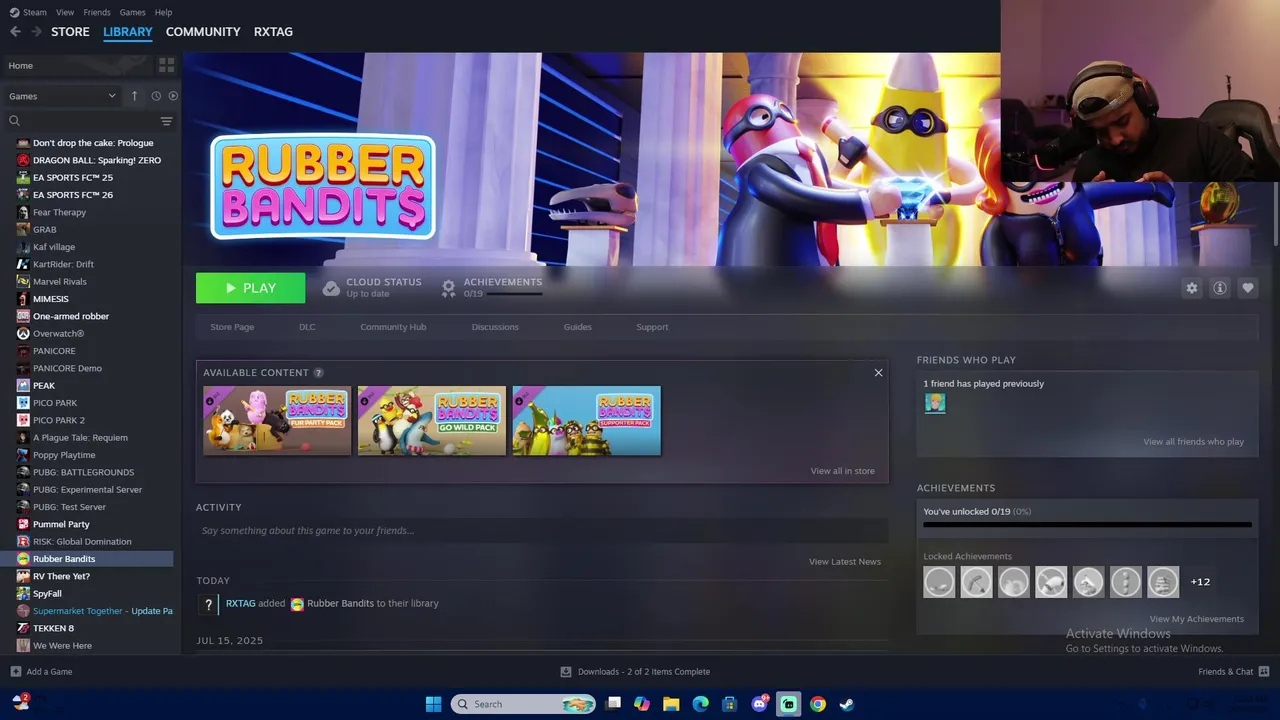This screenshot has height=720, width=1280.
Task: Open the RXTAG profile tab
Action: [x=273, y=32]
